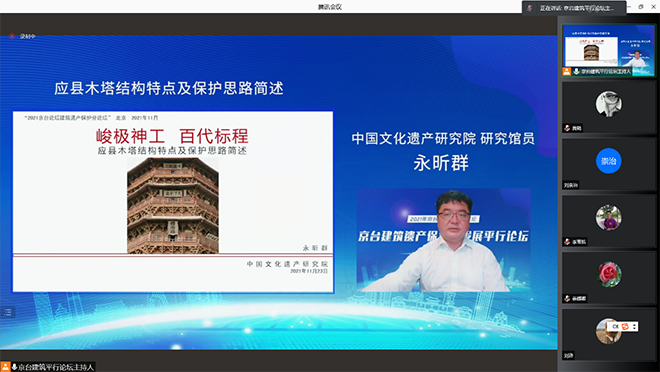This screenshot has height=372, width=660.
Task: Open Sogou toolbar vertical dots menu
Action: (634, 327)
